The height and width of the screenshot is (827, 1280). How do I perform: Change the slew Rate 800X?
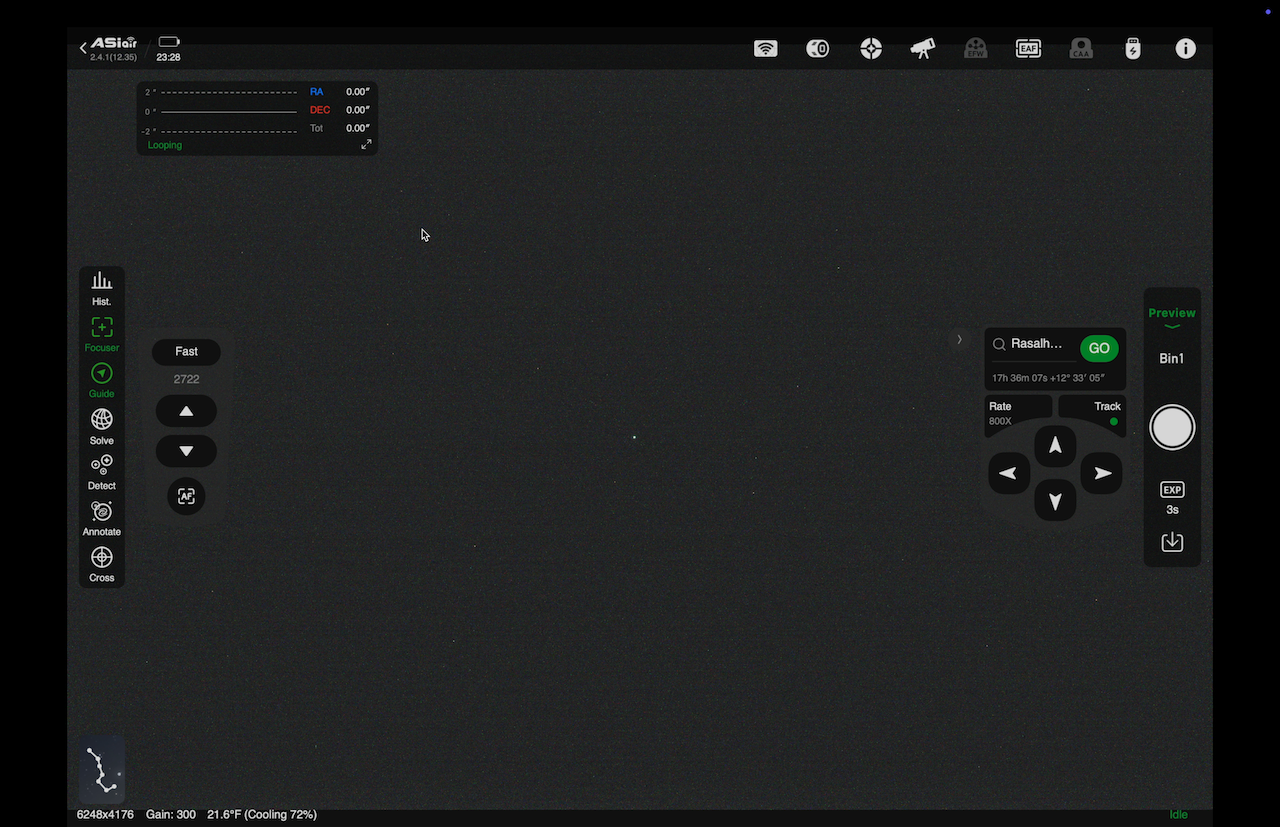(1017, 413)
